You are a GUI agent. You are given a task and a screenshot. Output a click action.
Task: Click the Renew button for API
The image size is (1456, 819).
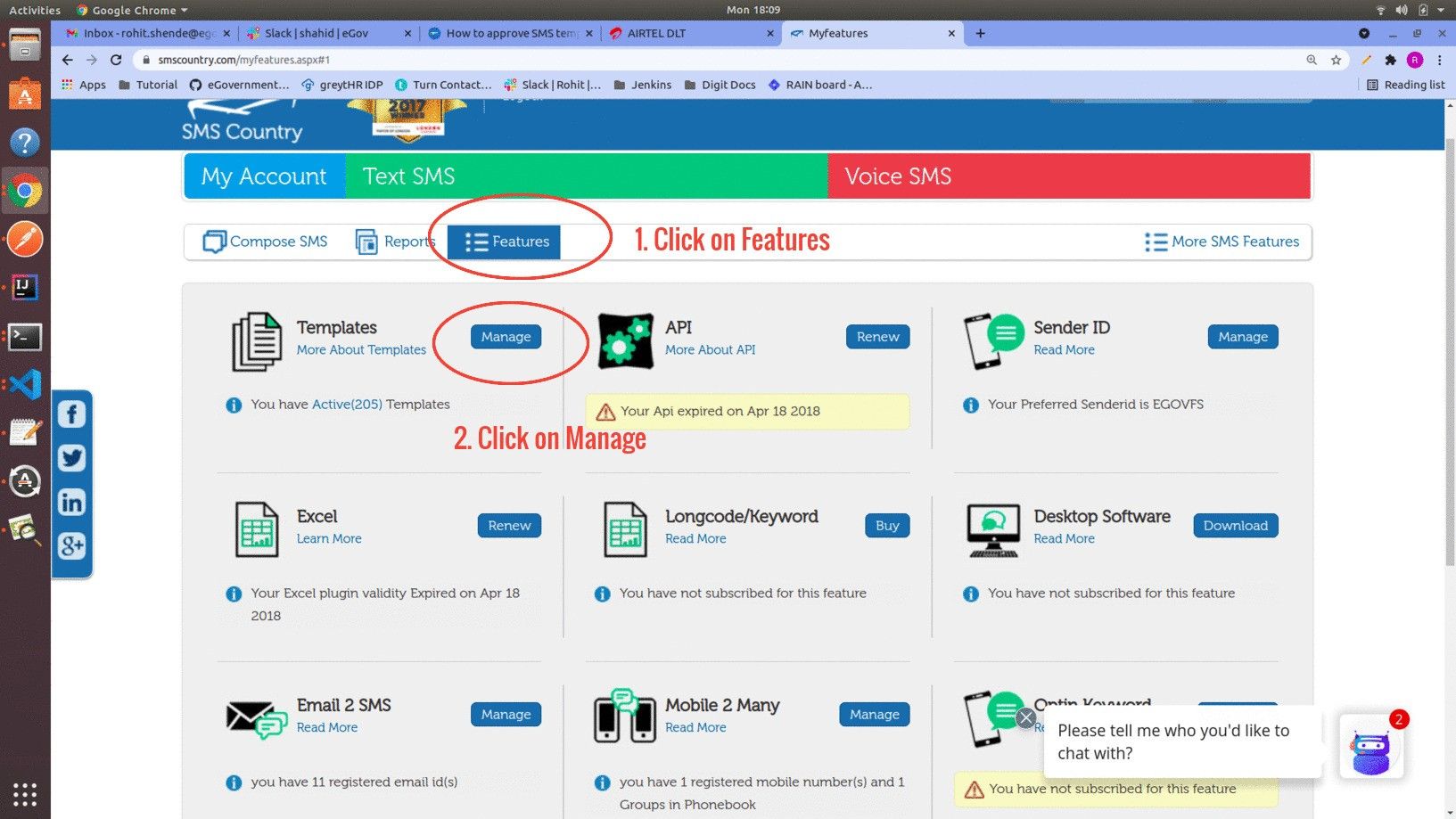pos(877,337)
